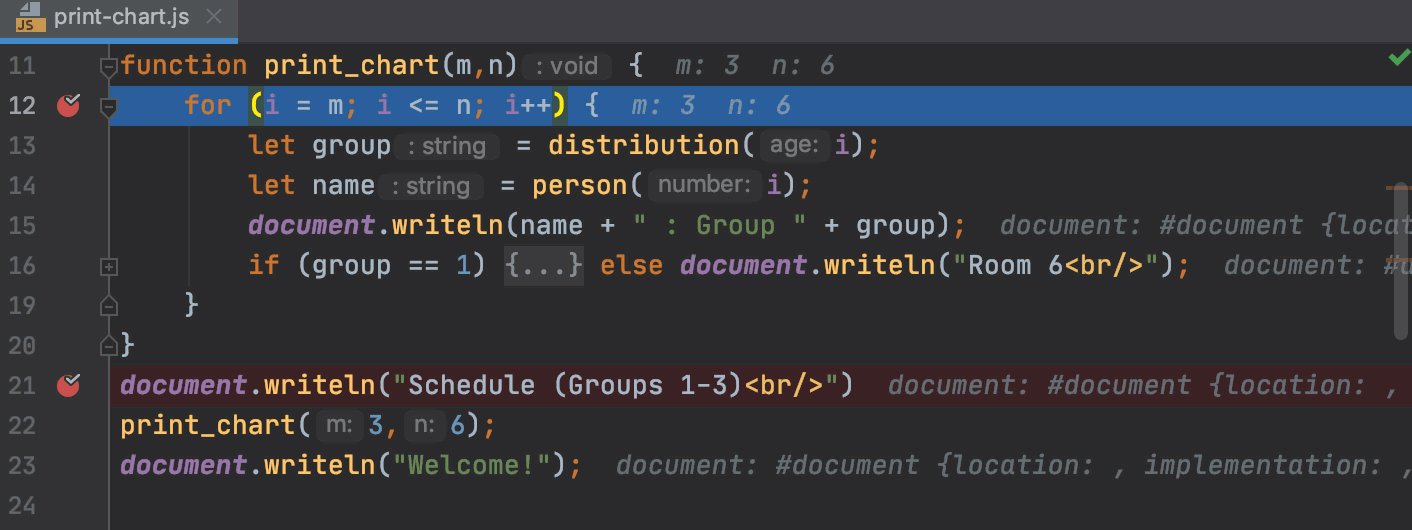
Task: Click the ': string' hint after name
Action: coord(430,187)
